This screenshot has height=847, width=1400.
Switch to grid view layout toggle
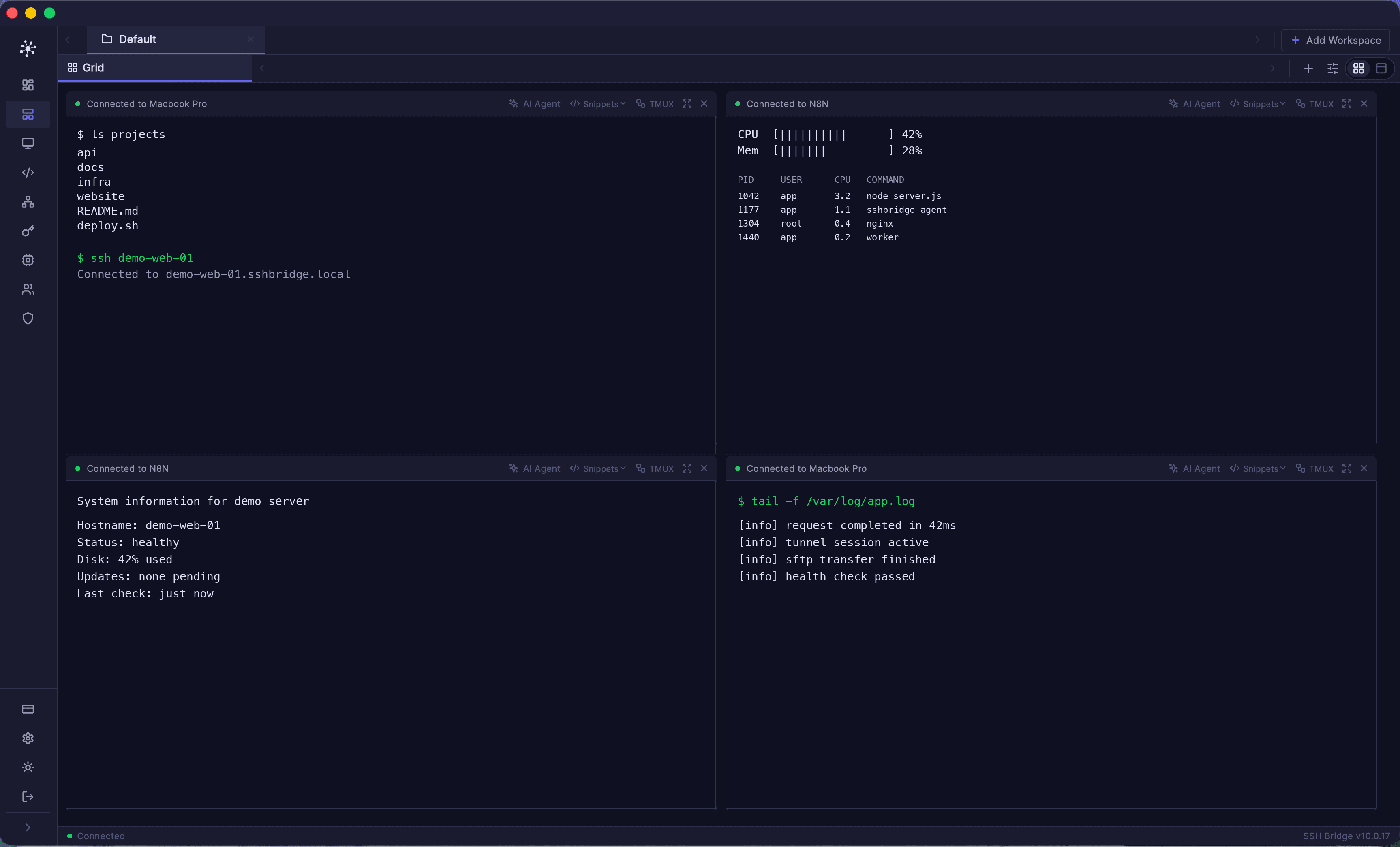(x=1359, y=68)
